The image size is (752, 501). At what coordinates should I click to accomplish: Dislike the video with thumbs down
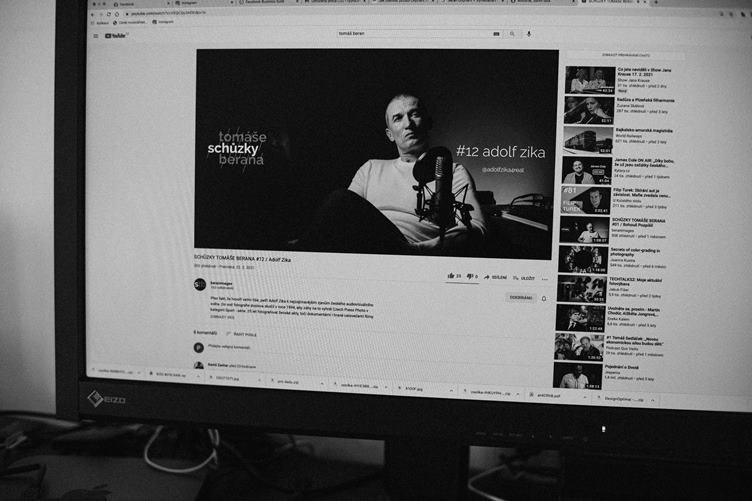coord(472,277)
